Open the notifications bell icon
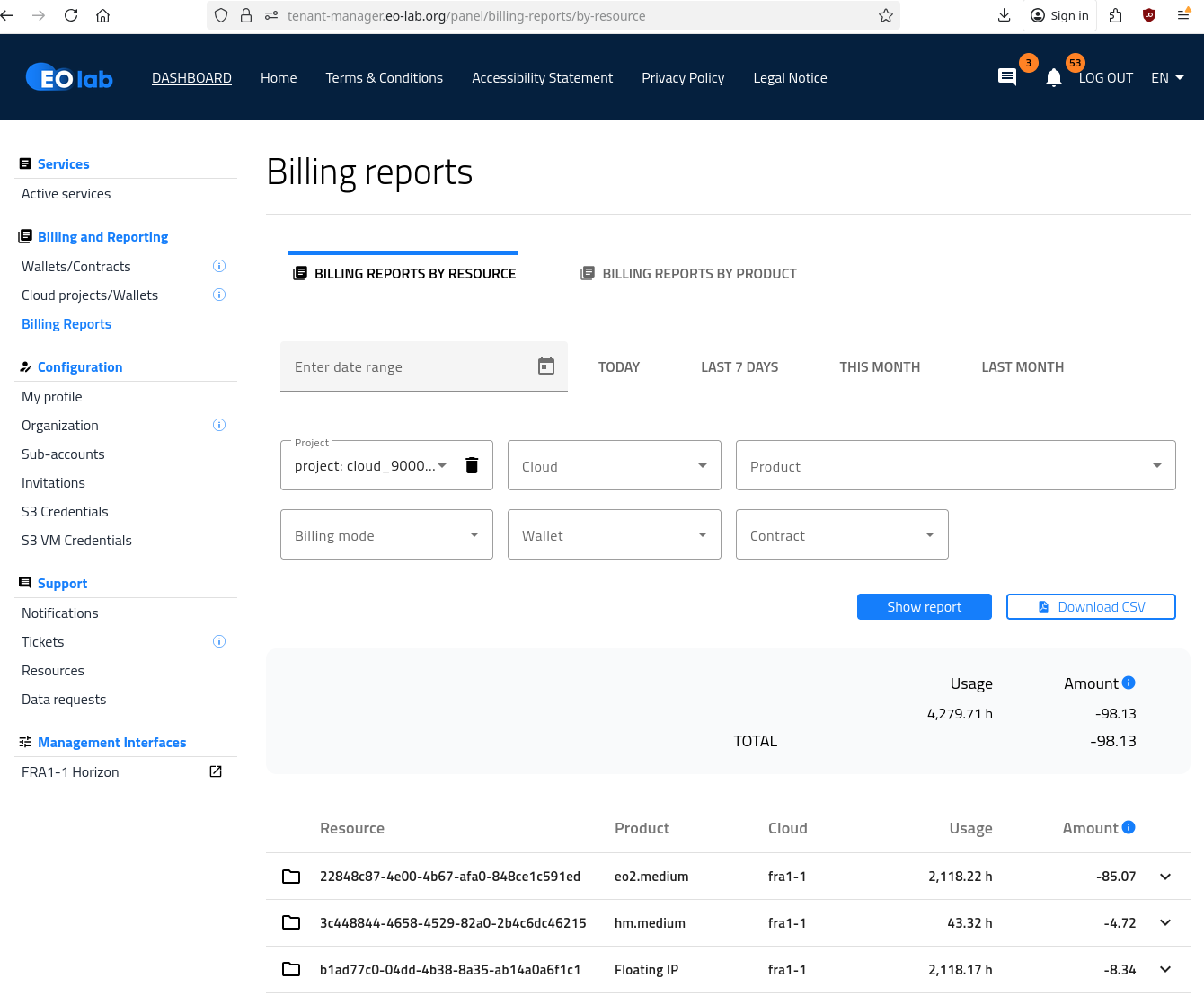The width and height of the screenshot is (1204, 996). (x=1054, y=78)
